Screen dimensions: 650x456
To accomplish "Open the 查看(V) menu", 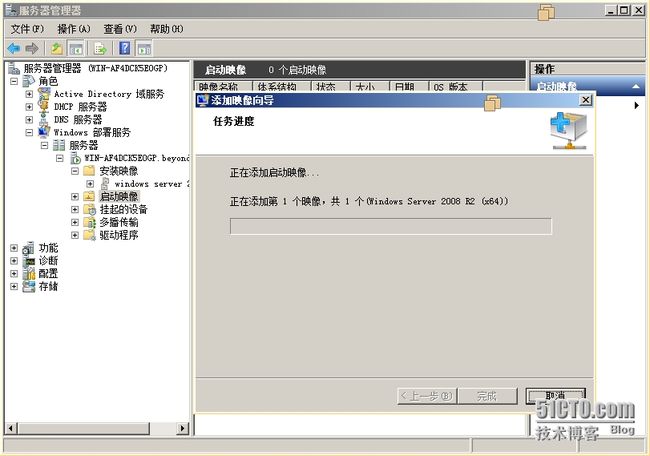I will point(120,29).
